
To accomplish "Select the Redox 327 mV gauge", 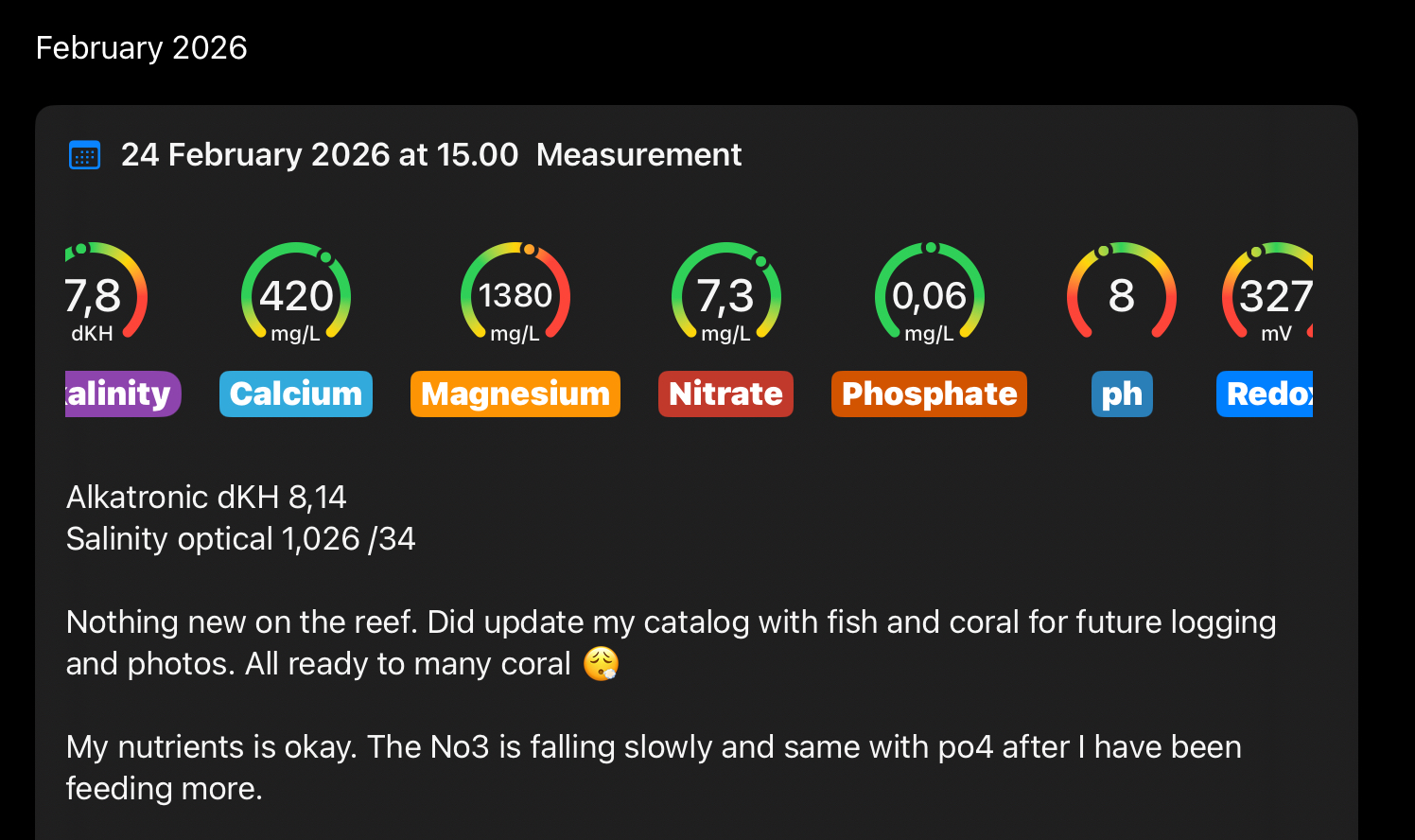I will point(1272,295).
